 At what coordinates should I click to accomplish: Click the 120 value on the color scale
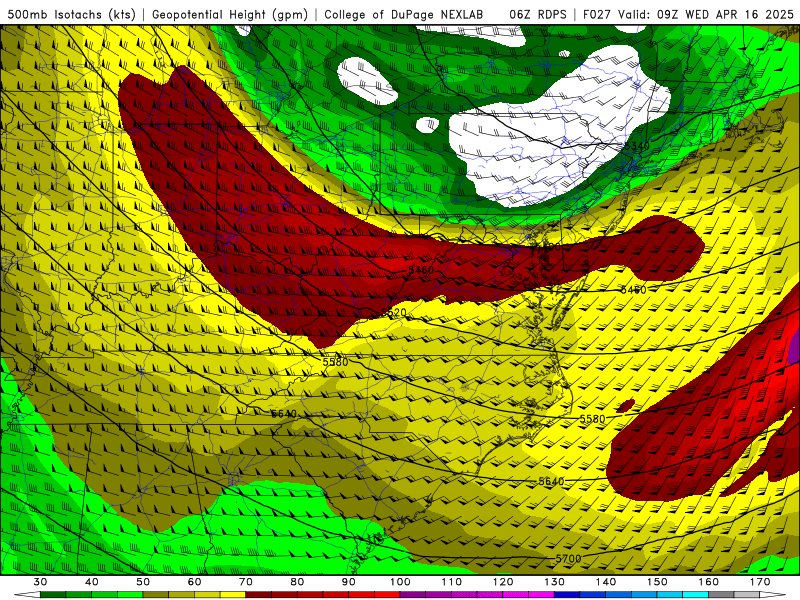(x=503, y=582)
